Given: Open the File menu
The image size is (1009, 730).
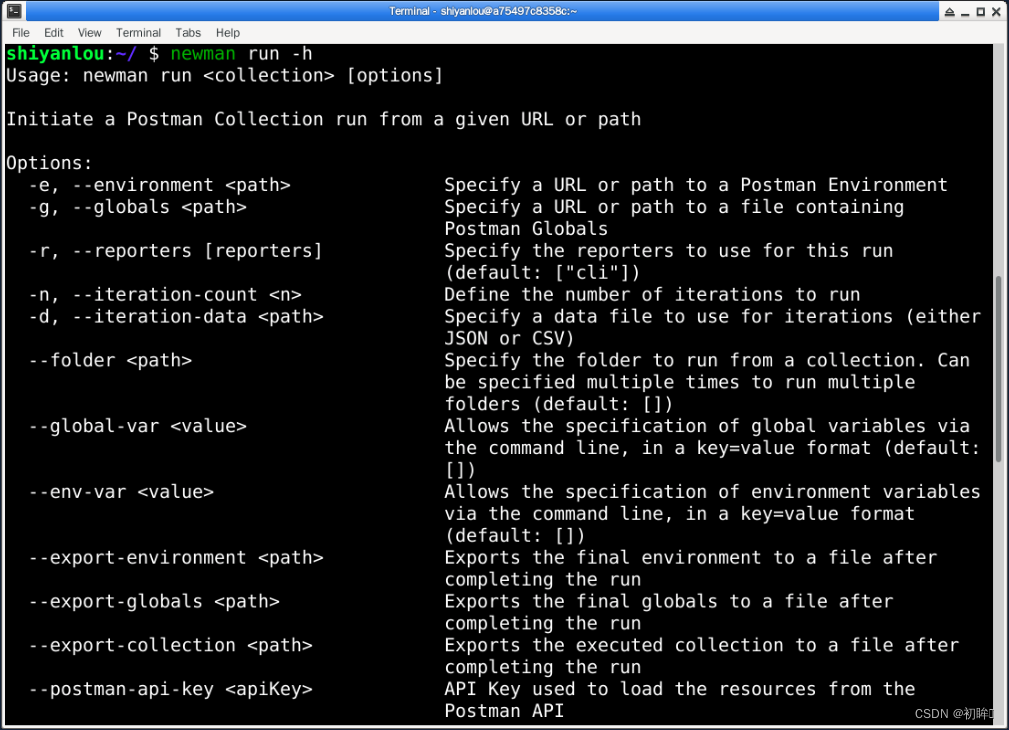Looking at the screenshot, I should (x=21, y=33).
